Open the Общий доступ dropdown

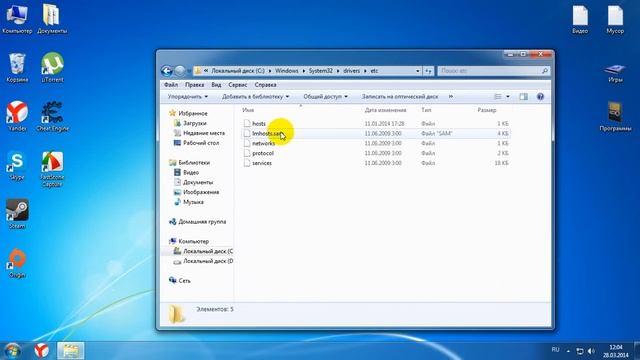325,97
